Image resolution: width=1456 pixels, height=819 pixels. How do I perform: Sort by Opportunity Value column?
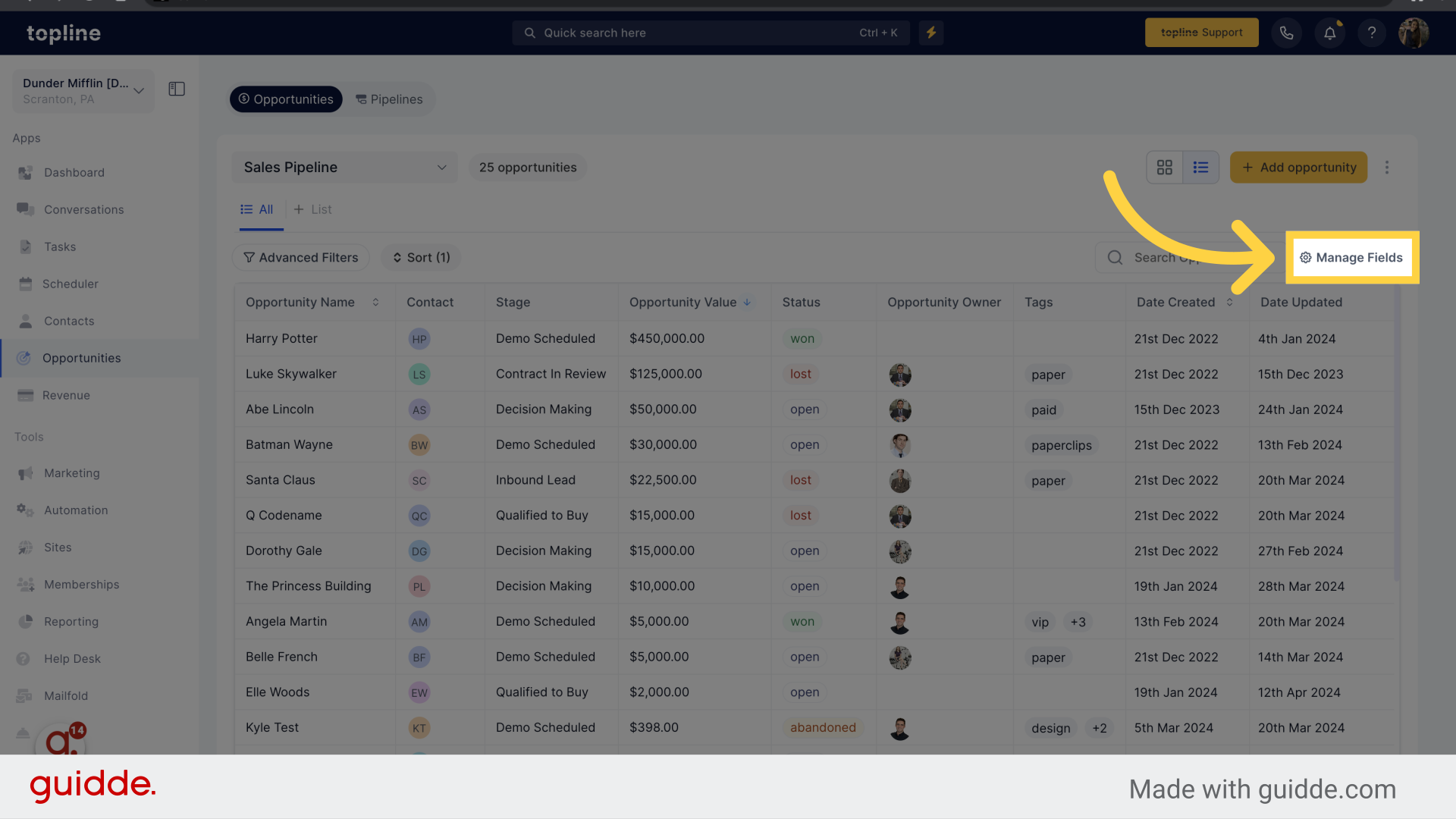[x=747, y=303]
